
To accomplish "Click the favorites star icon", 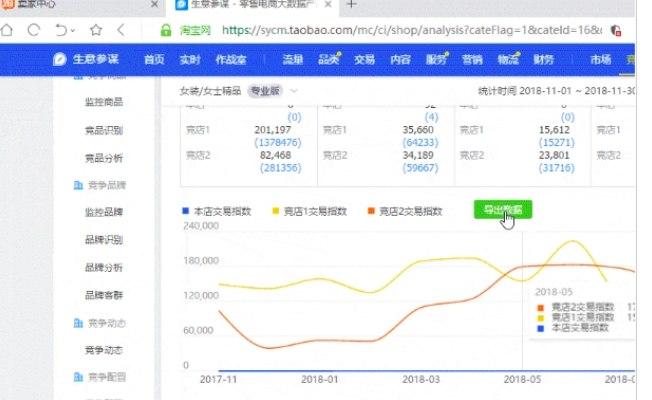I will (x=96, y=31).
